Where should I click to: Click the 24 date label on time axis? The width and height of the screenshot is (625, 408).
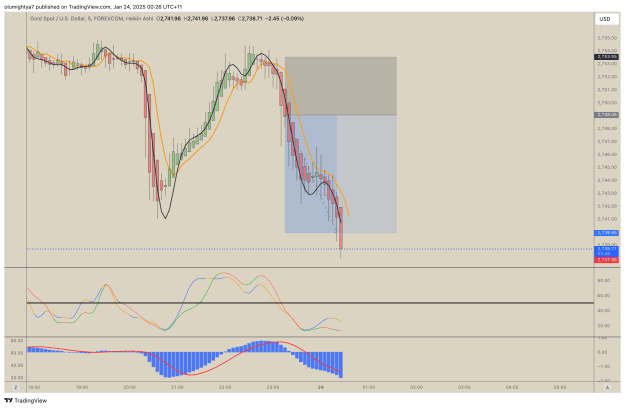click(x=321, y=387)
